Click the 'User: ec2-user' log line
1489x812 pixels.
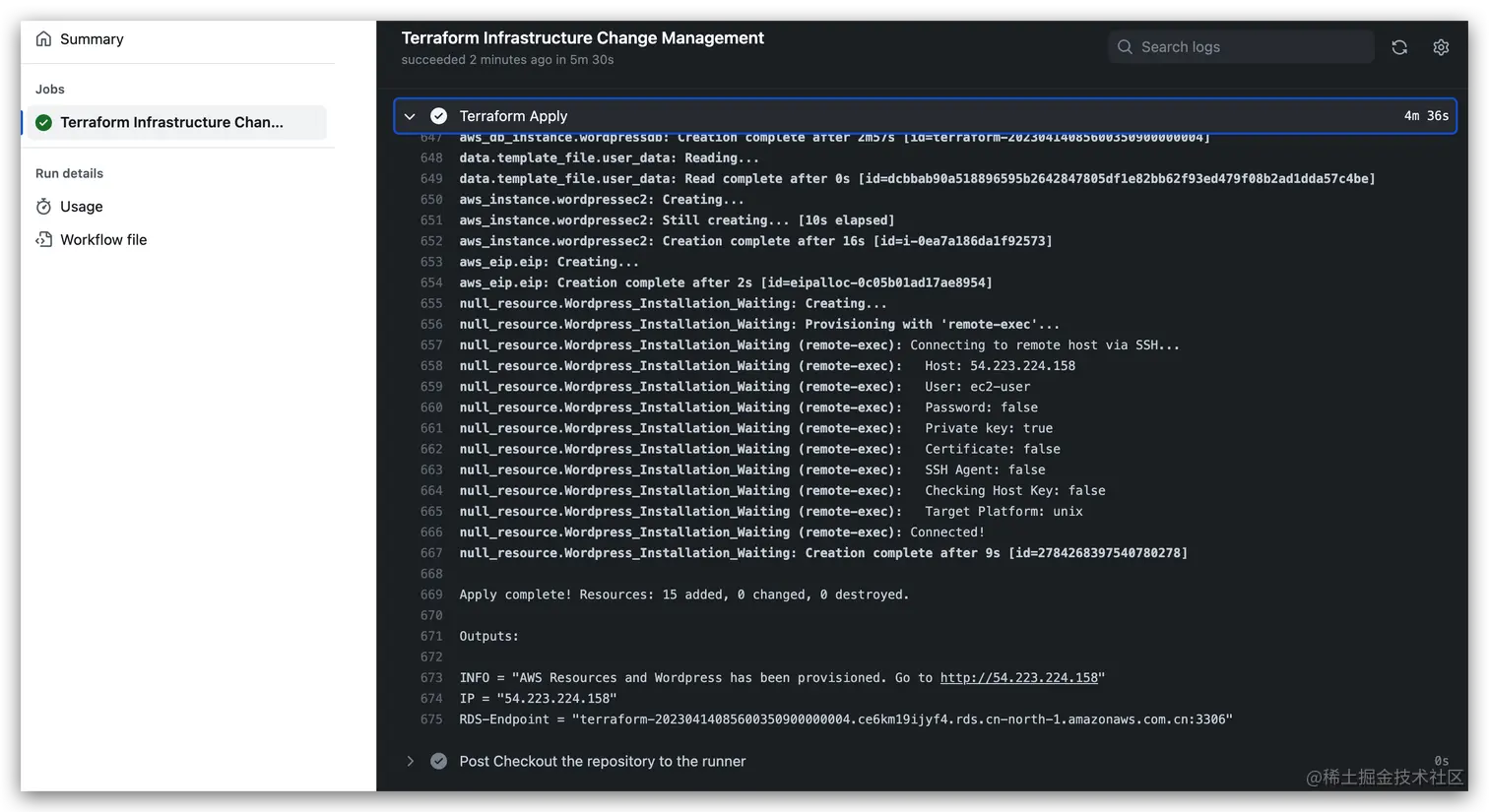(x=744, y=387)
